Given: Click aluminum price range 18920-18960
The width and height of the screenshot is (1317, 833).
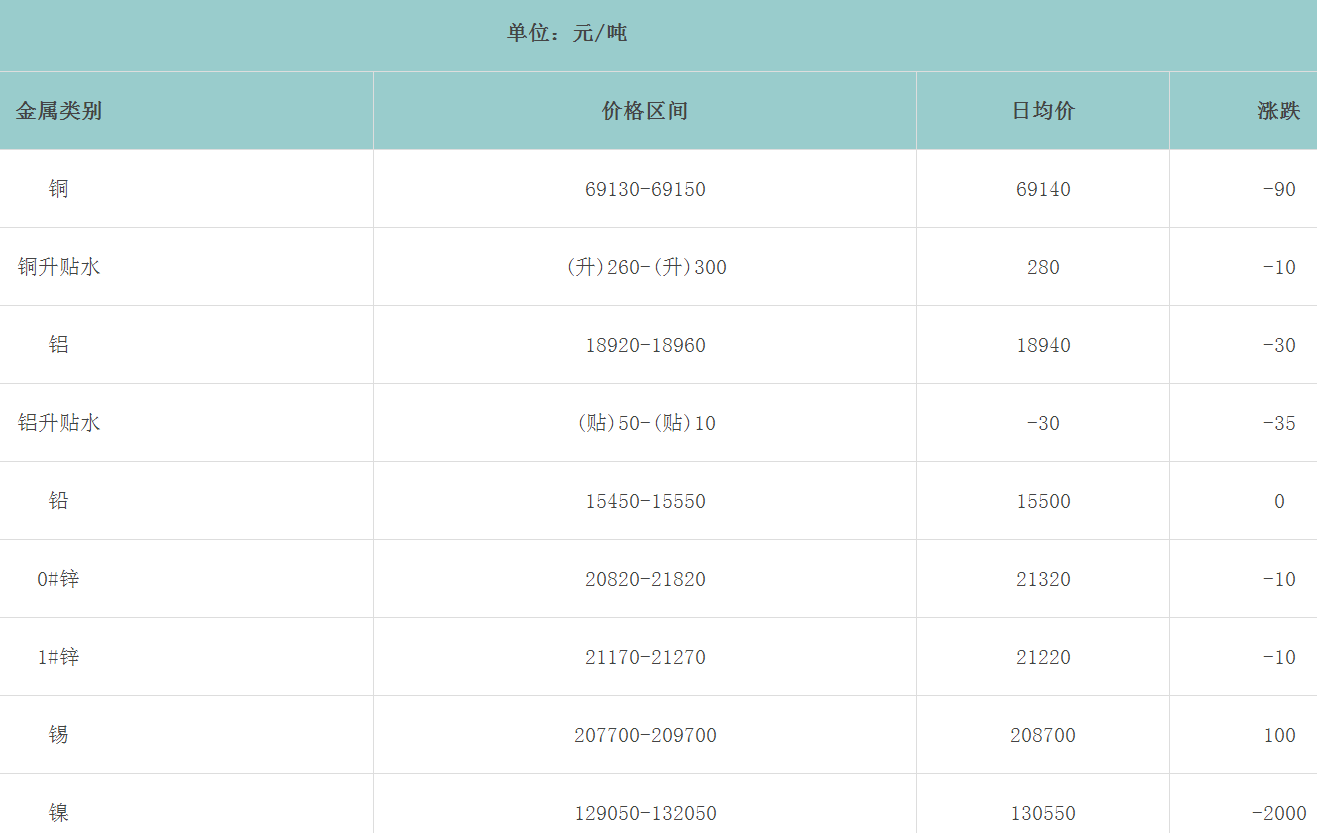Looking at the screenshot, I should click(645, 345).
